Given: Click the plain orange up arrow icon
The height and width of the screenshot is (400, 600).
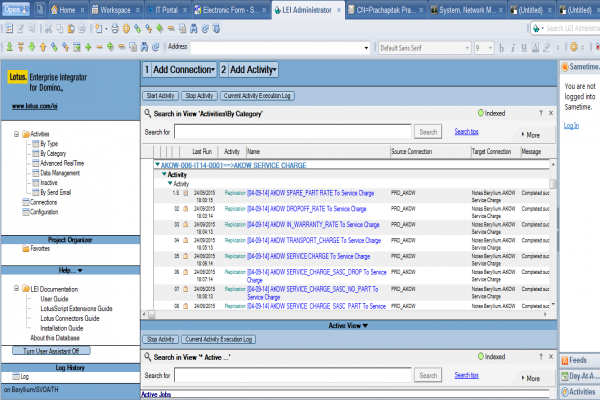Looking at the screenshot, I should click(x=43, y=47).
